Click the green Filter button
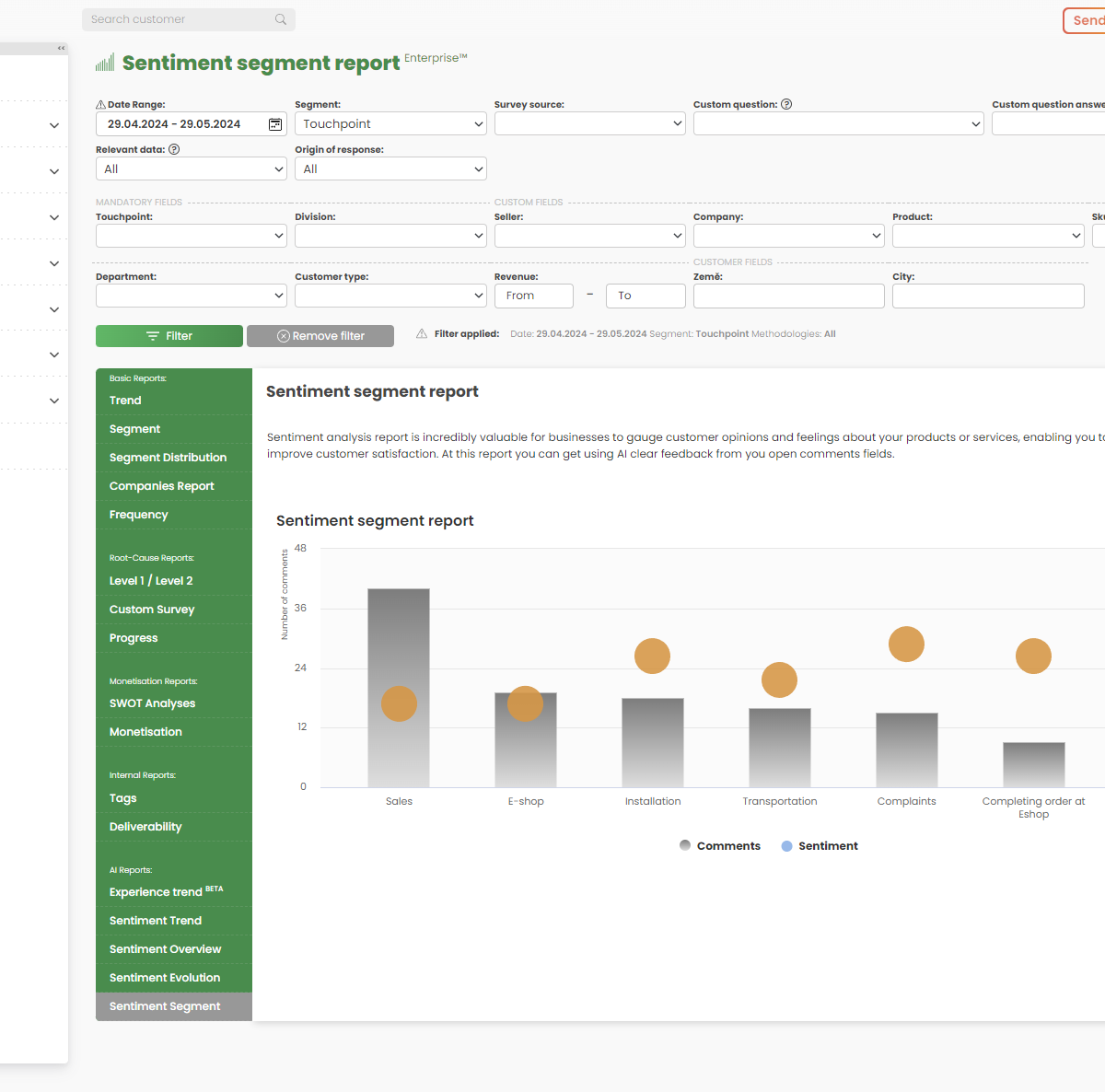Screen dimensions: 1105x1092 coord(169,335)
